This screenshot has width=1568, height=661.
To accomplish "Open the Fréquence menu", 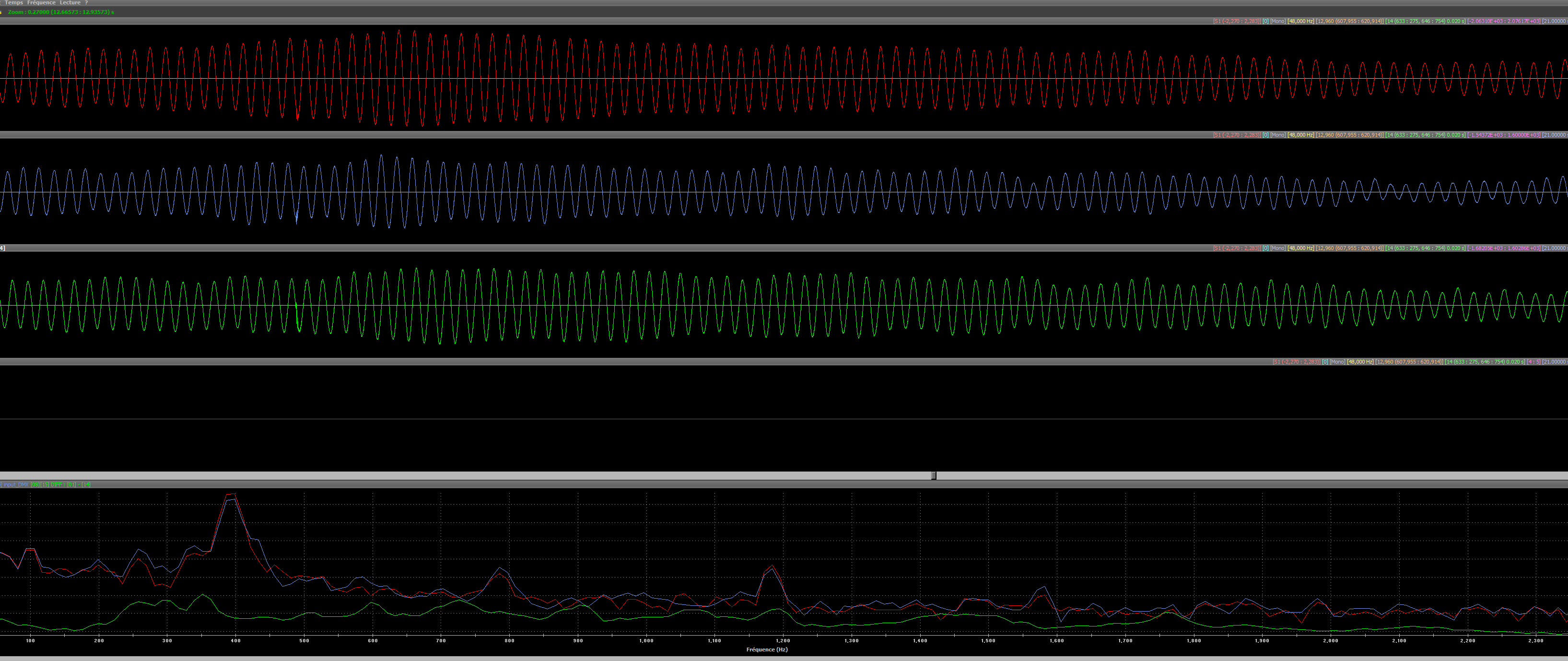I will click(x=41, y=2).
